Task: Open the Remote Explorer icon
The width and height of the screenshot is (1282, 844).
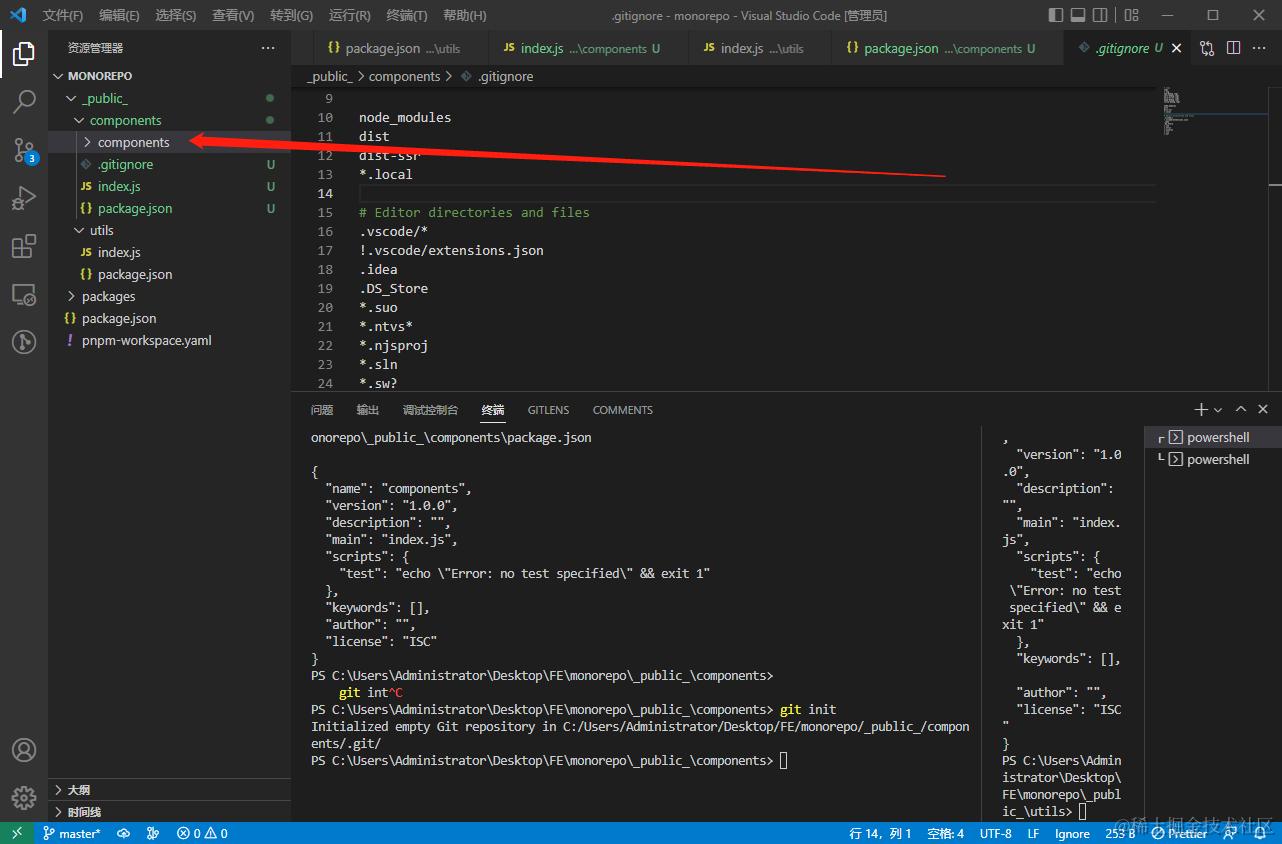Action: (x=24, y=295)
